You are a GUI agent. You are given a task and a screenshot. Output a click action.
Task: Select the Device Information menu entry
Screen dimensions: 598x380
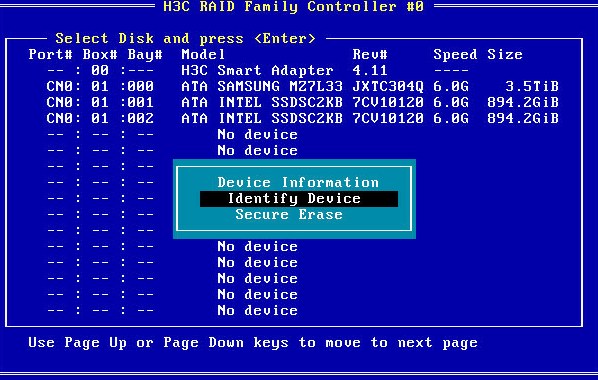(298, 182)
